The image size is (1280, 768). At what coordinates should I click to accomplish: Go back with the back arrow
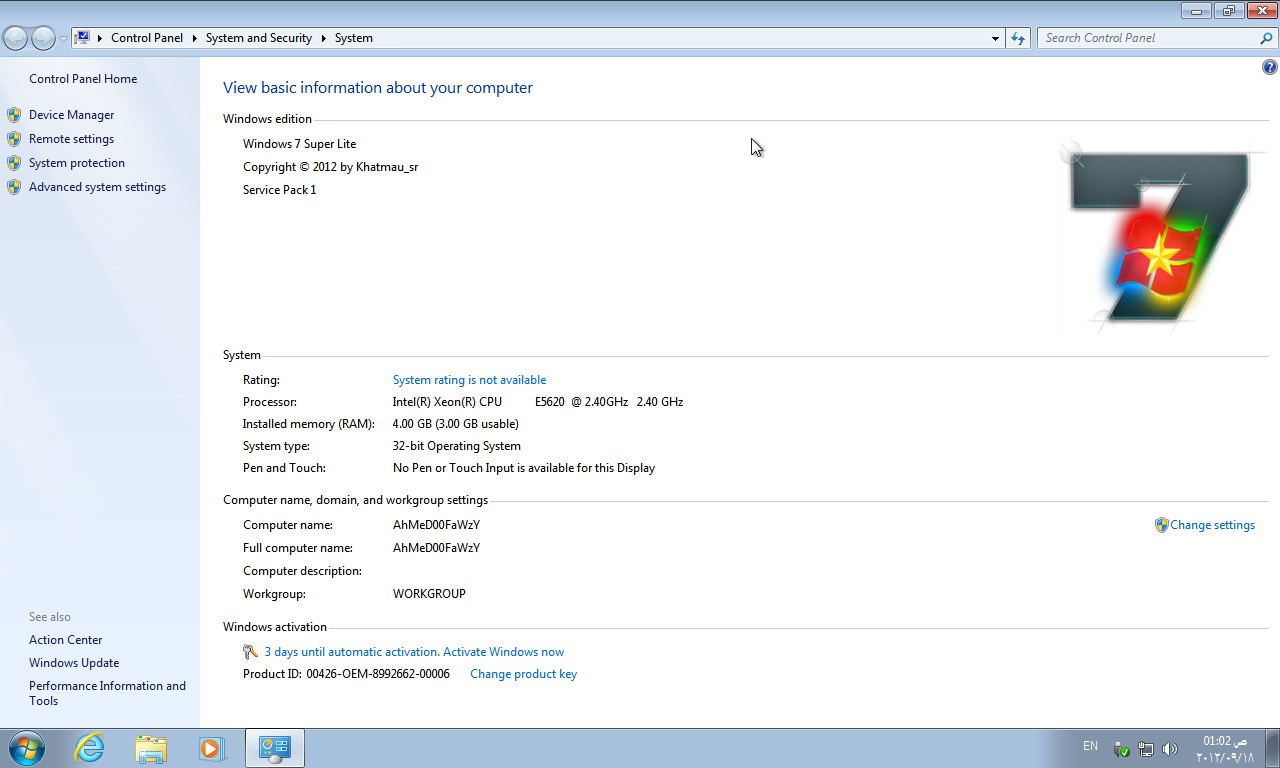(x=16, y=38)
